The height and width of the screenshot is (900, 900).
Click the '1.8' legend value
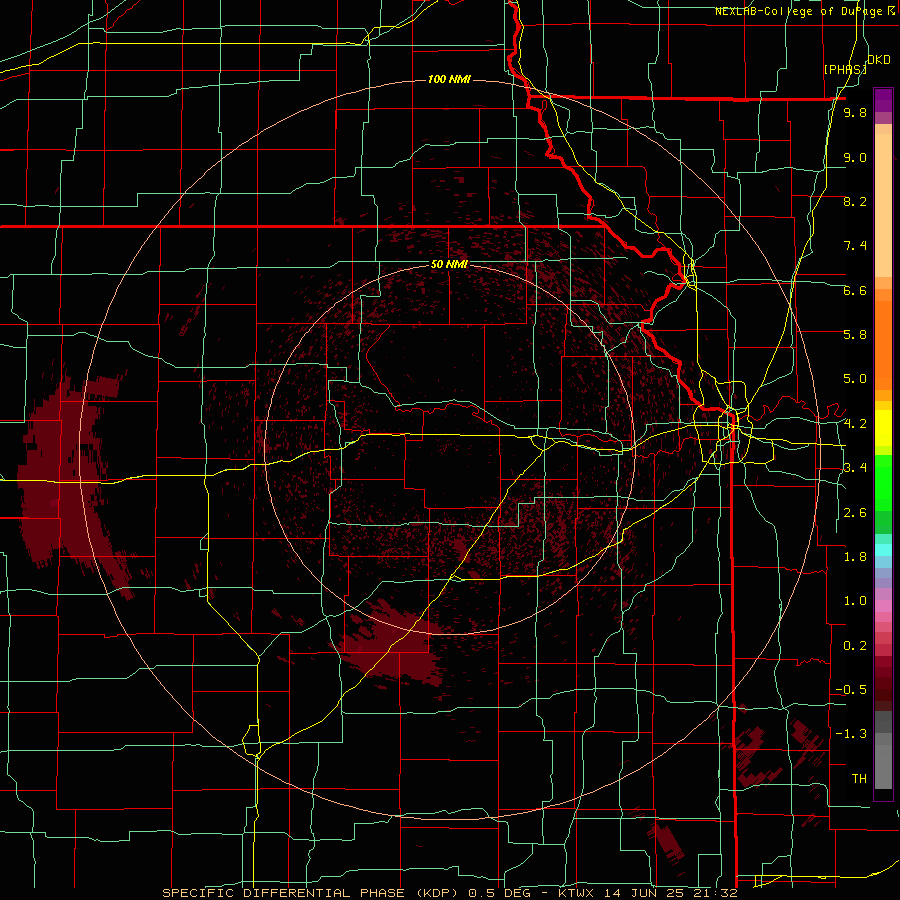(855, 557)
